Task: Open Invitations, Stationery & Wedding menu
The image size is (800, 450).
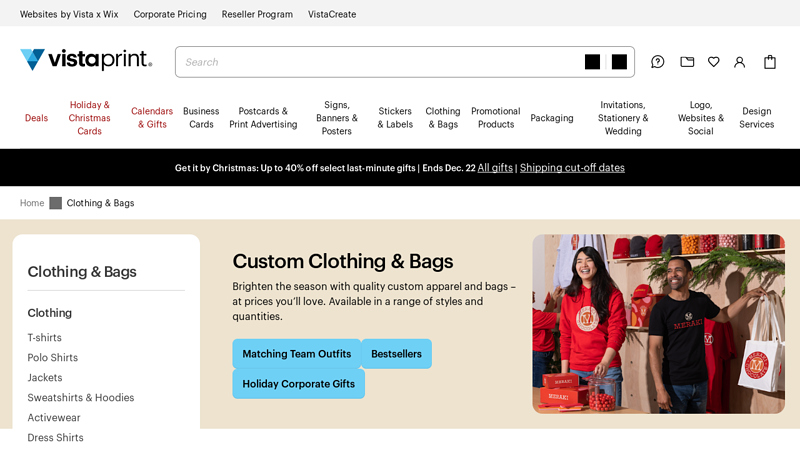Action: [623, 118]
